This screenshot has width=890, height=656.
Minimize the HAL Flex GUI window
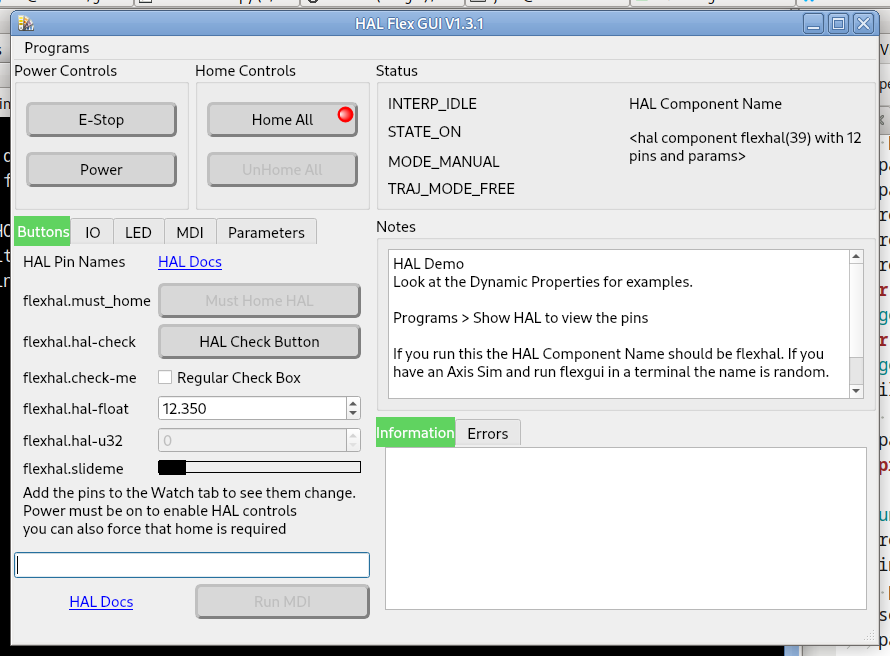(x=815, y=23)
